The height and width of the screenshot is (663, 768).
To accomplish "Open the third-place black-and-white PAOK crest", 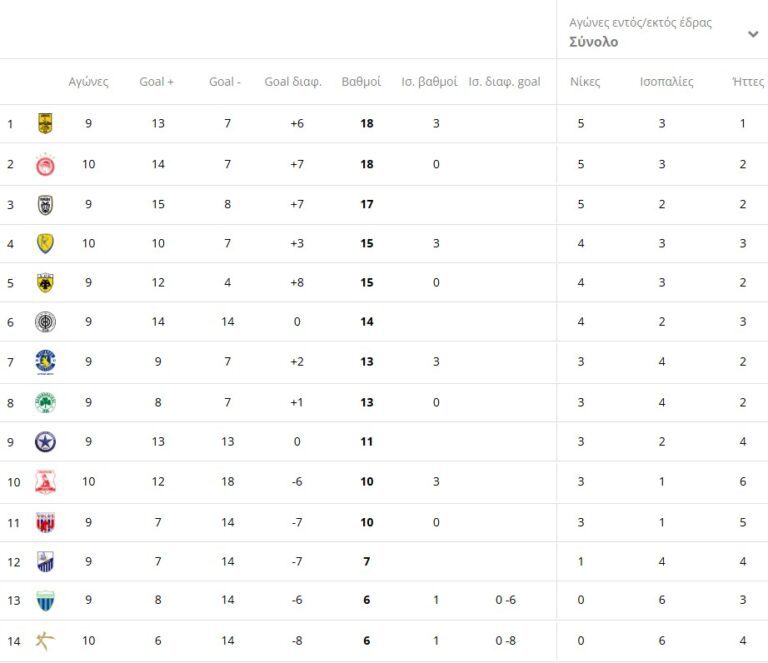I will (45, 204).
